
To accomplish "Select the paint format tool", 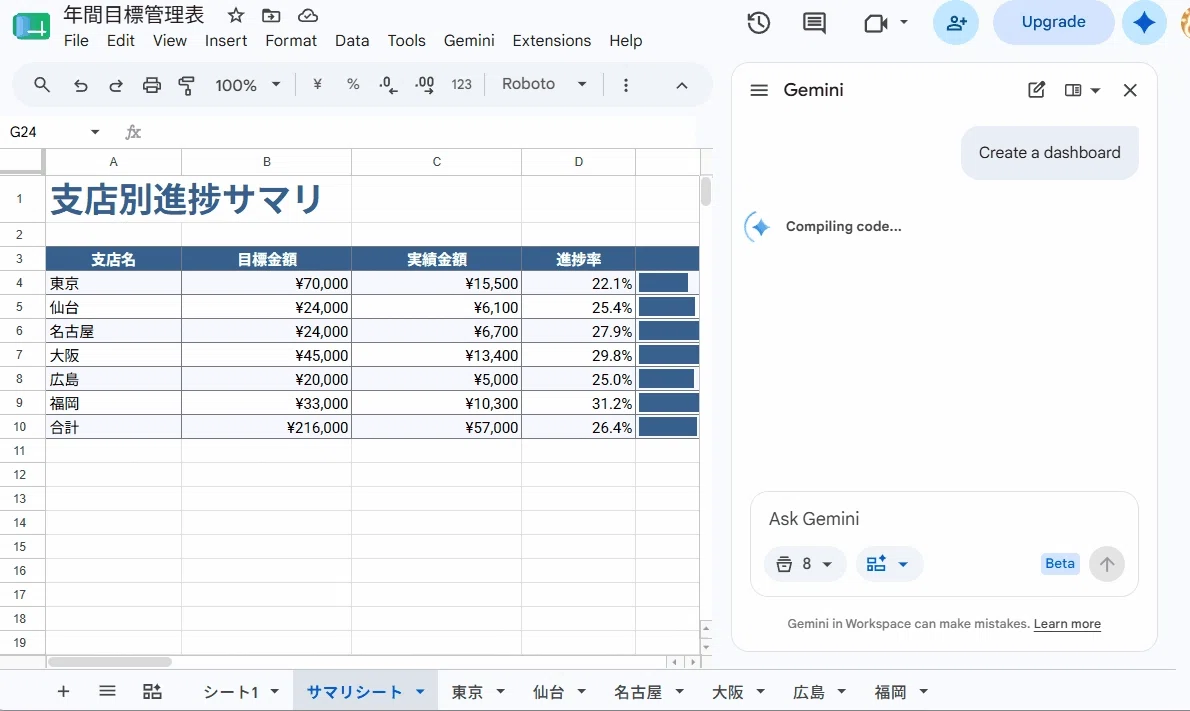I will [x=186, y=85].
